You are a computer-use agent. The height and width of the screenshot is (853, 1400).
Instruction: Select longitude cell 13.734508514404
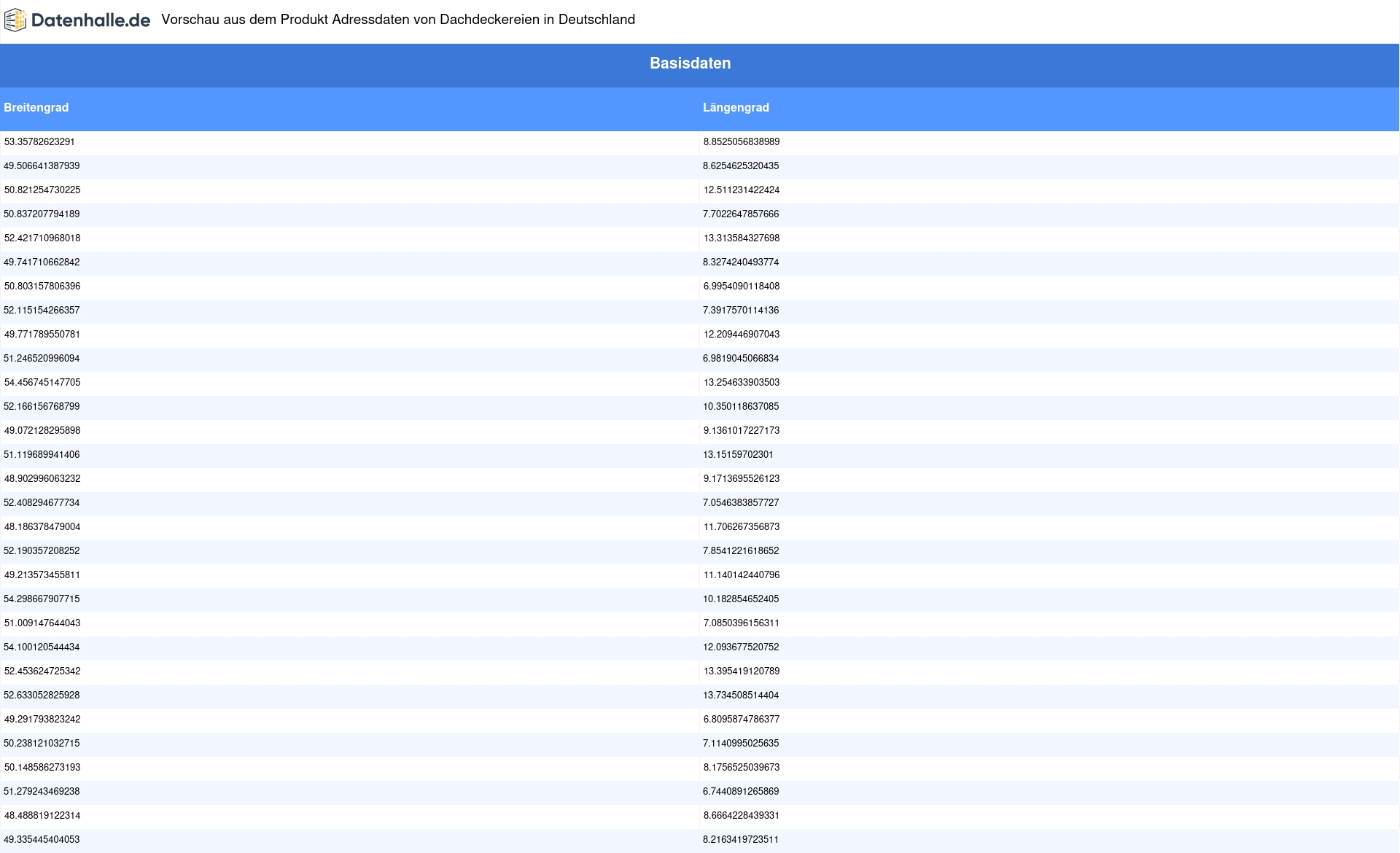[741, 696]
